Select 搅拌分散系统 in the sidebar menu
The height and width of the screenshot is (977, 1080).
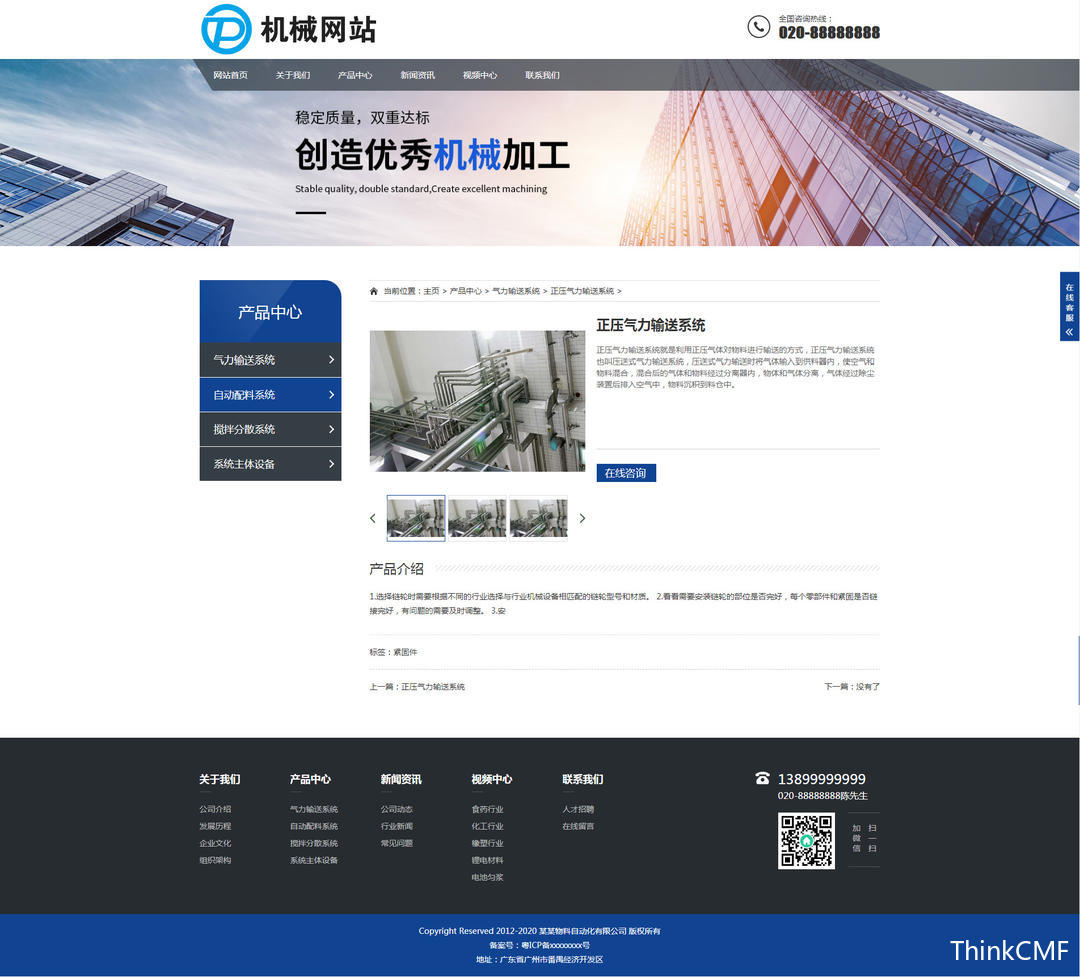270,429
